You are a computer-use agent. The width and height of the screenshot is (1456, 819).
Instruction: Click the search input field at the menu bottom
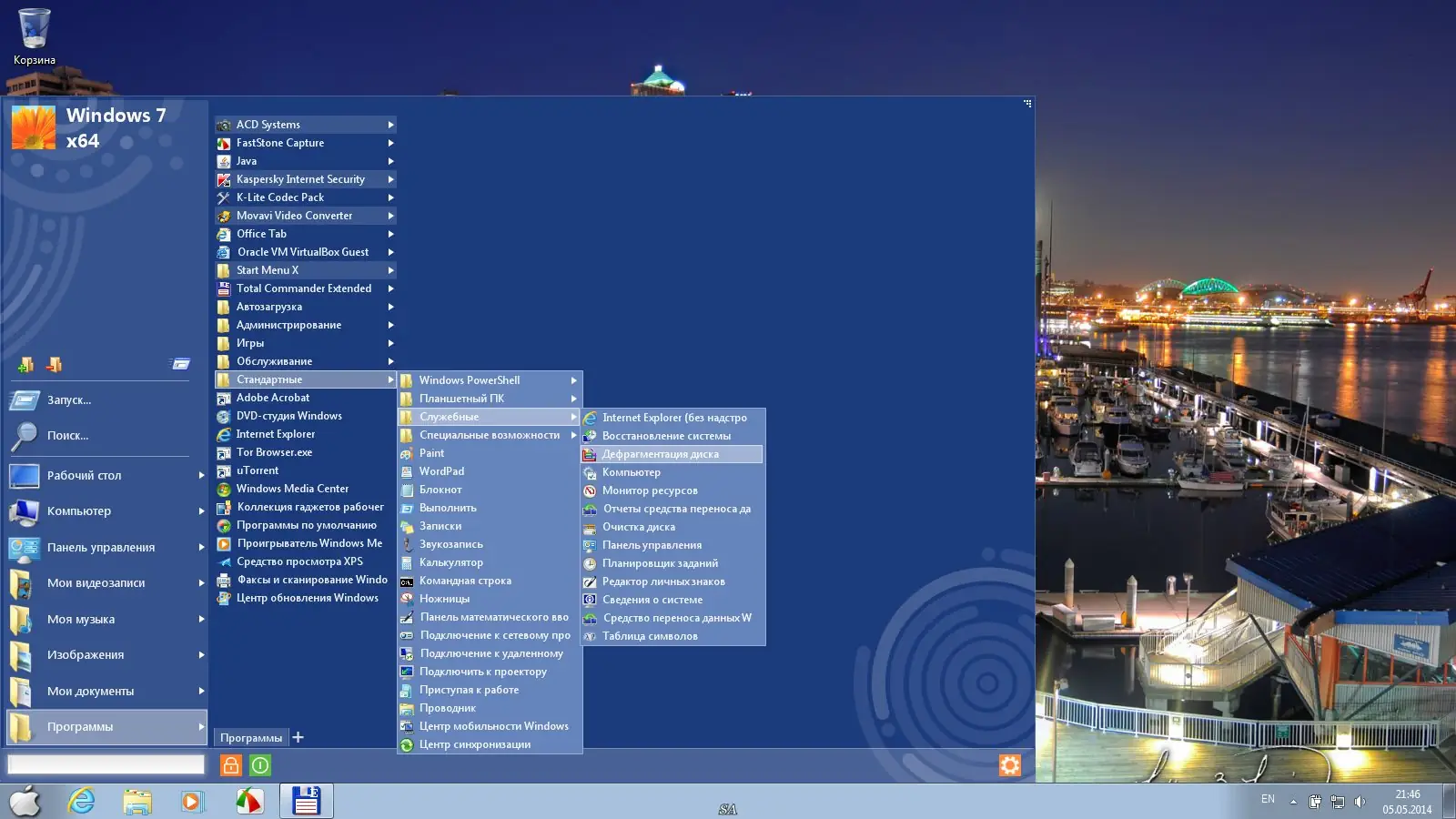pos(106,764)
